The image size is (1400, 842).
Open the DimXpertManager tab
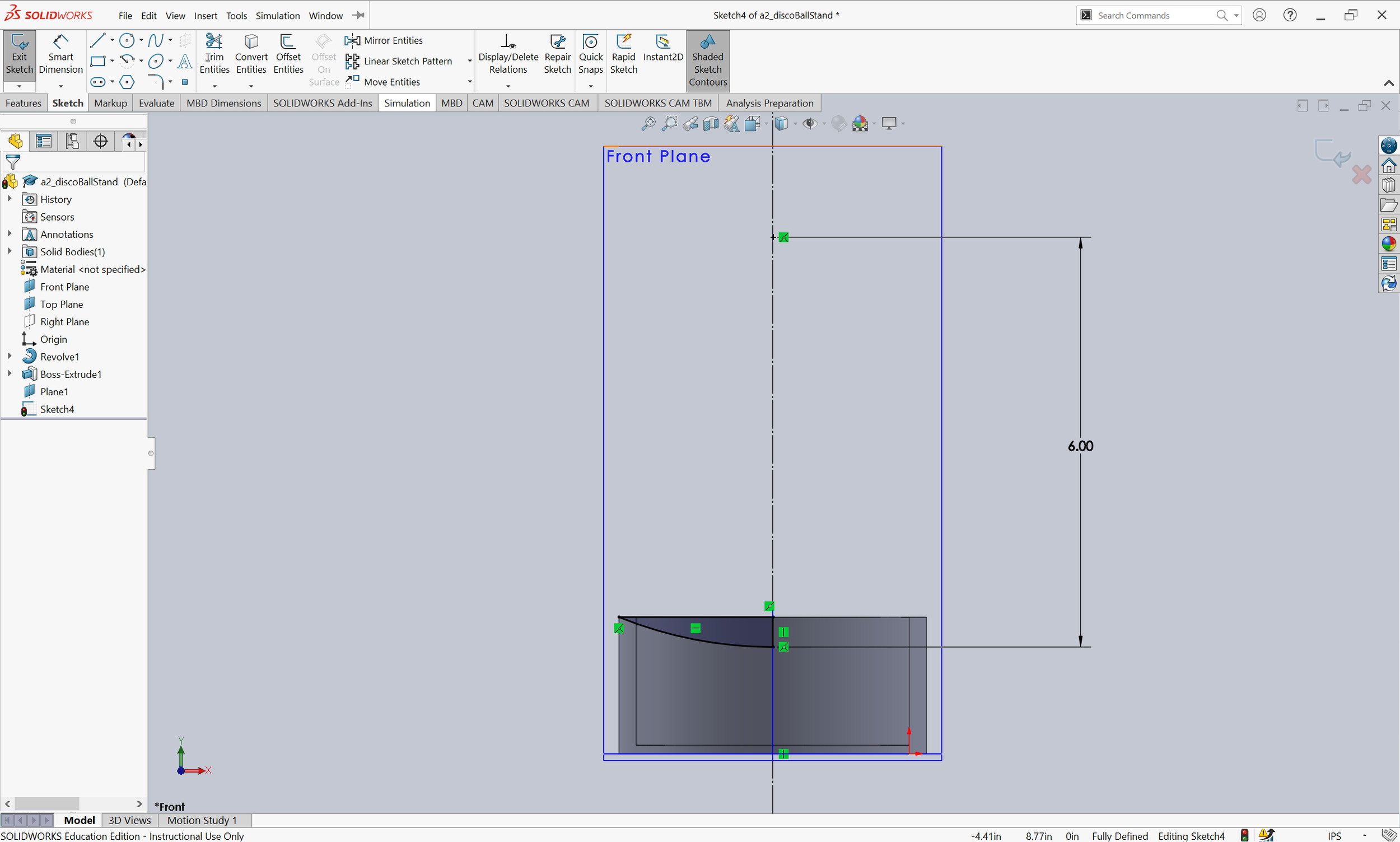[100, 141]
